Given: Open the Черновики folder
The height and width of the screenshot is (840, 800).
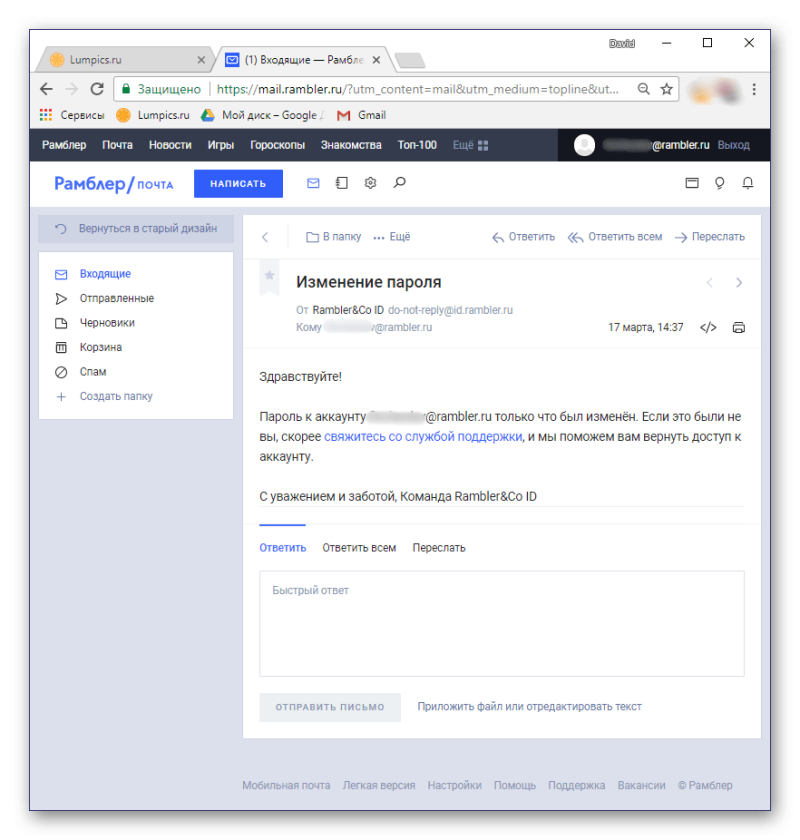Looking at the screenshot, I should pos(107,323).
